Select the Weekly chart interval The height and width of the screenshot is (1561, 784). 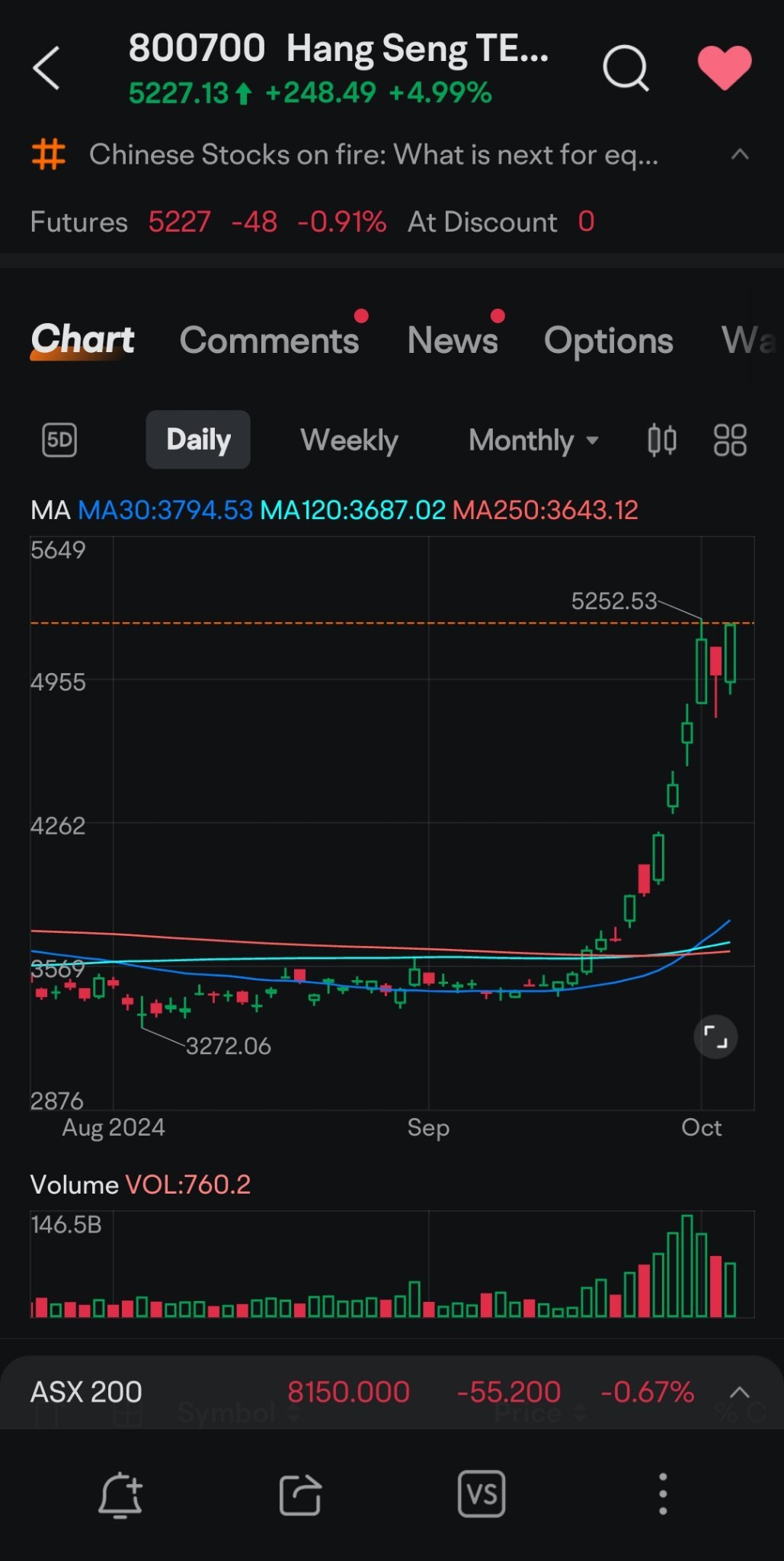349,441
